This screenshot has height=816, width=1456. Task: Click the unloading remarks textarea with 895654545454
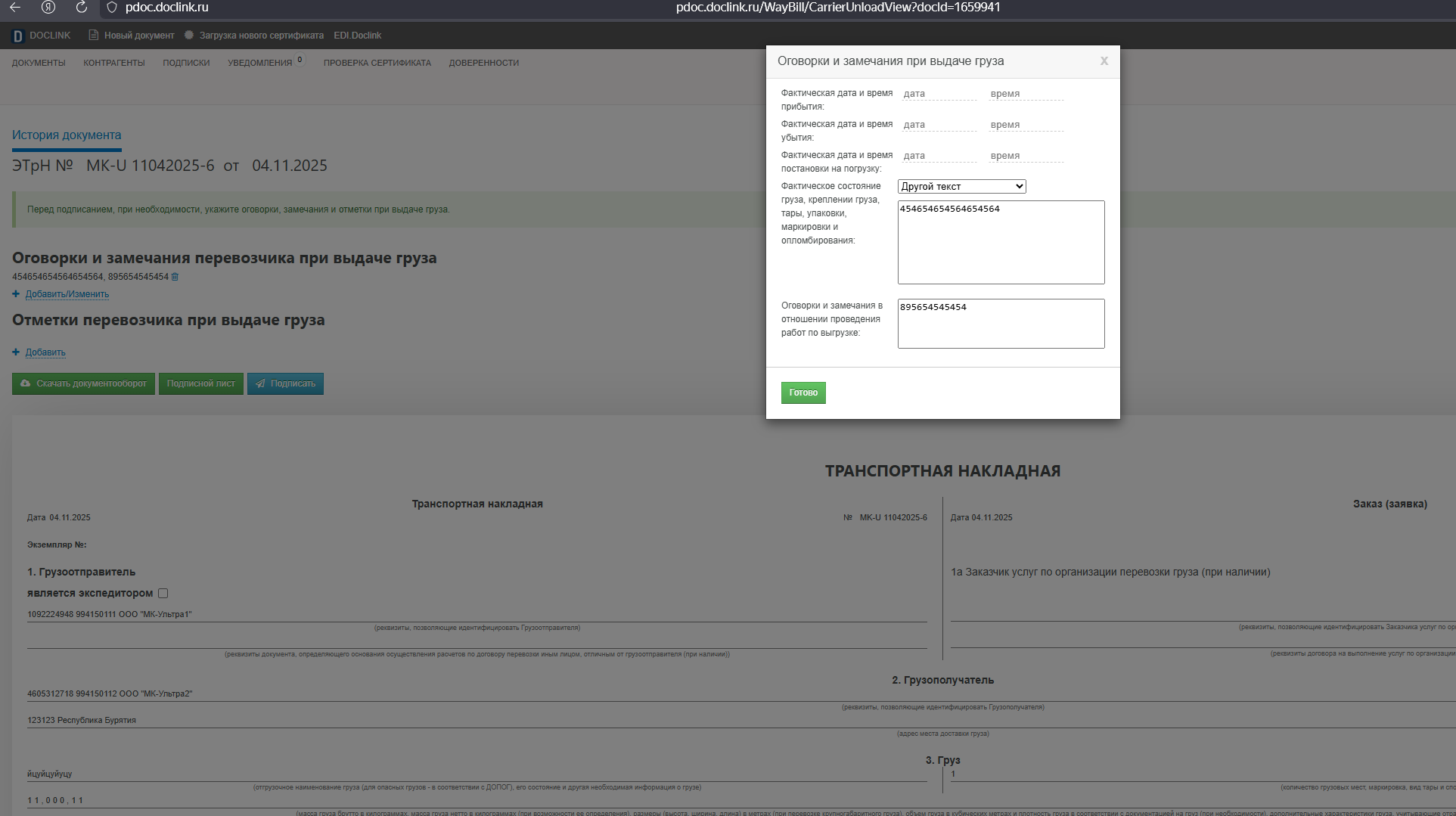coord(1001,324)
